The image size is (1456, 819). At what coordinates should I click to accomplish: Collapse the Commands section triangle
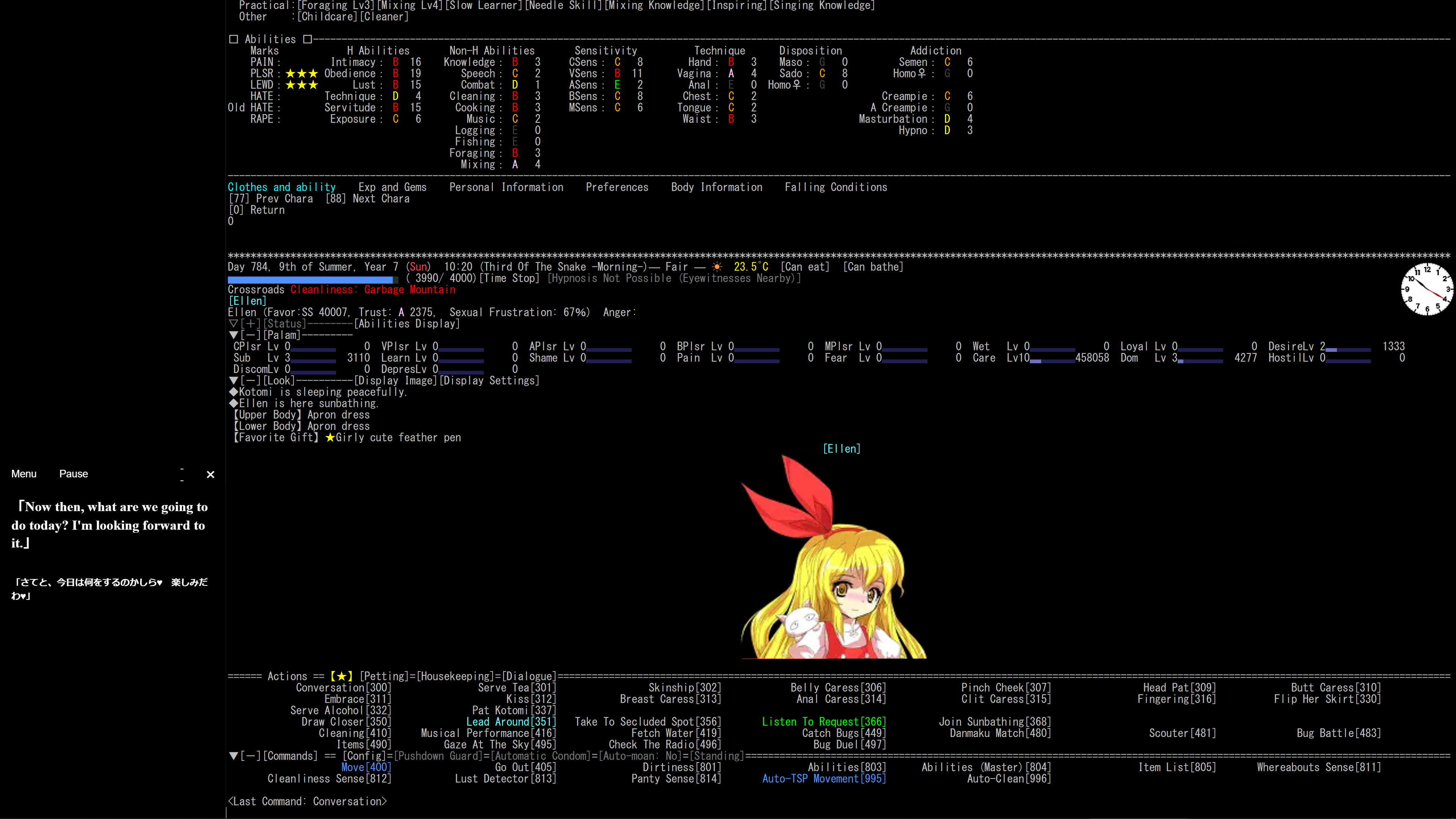pyautogui.click(x=233, y=756)
